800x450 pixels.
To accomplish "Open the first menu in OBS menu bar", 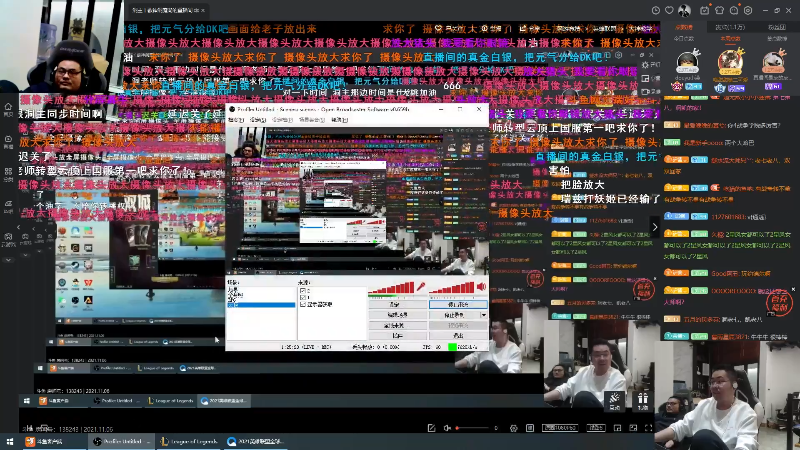I will pos(236,120).
